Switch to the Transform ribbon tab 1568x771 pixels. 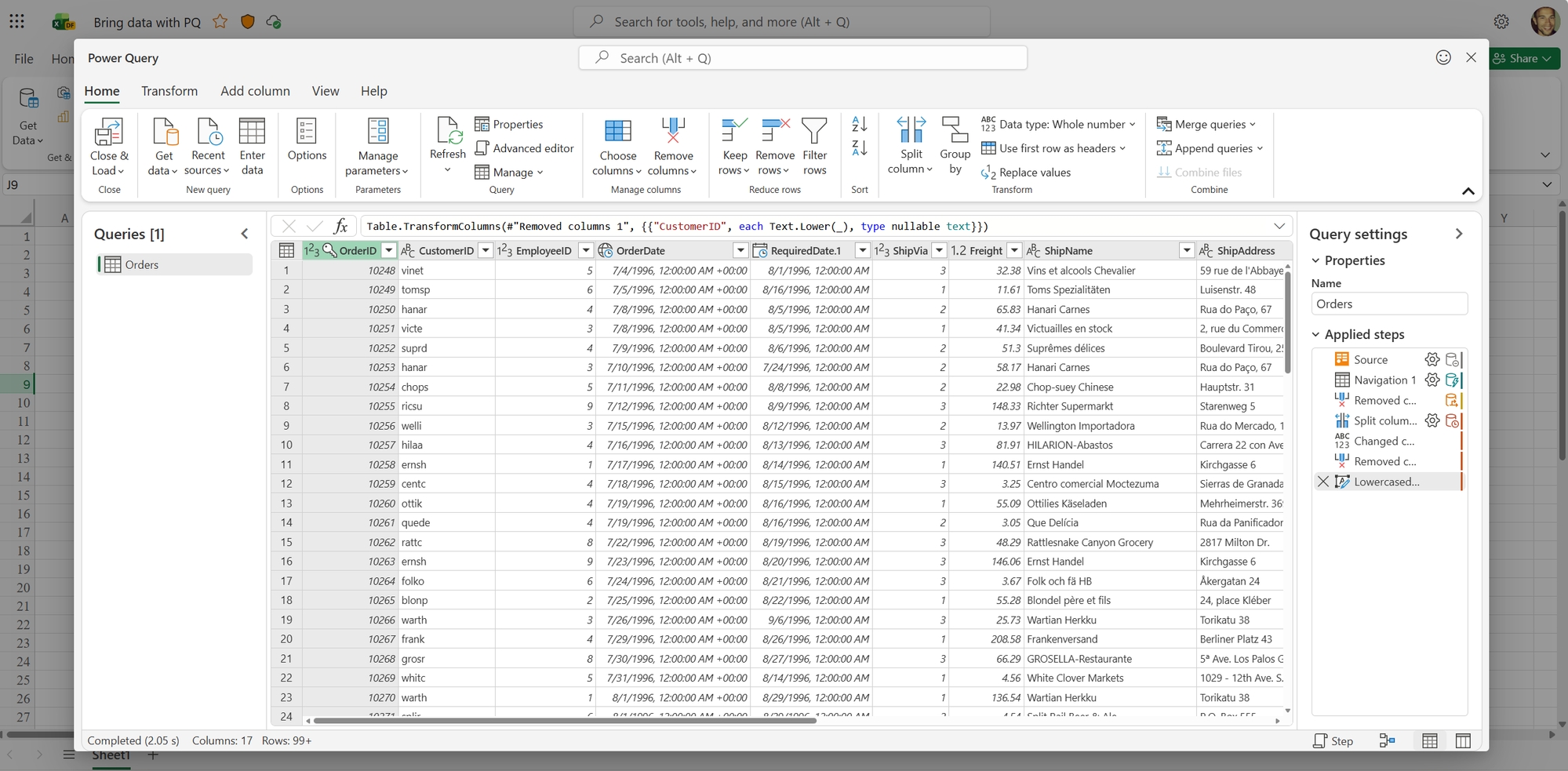click(x=169, y=91)
